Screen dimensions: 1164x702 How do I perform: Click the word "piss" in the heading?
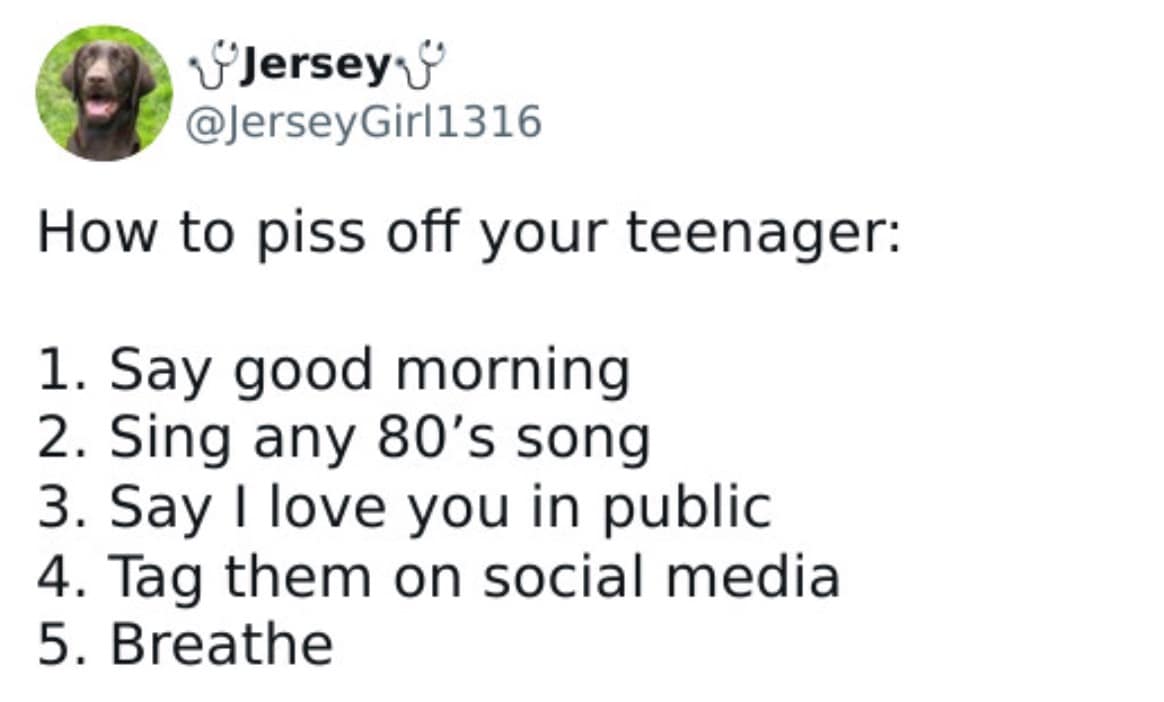point(299,234)
